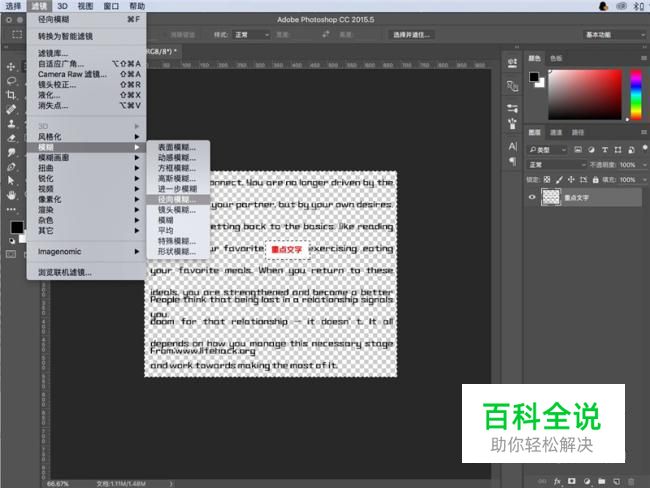Click the link layers icon
This screenshot has width=650, height=488.
[x=542, y=481]
